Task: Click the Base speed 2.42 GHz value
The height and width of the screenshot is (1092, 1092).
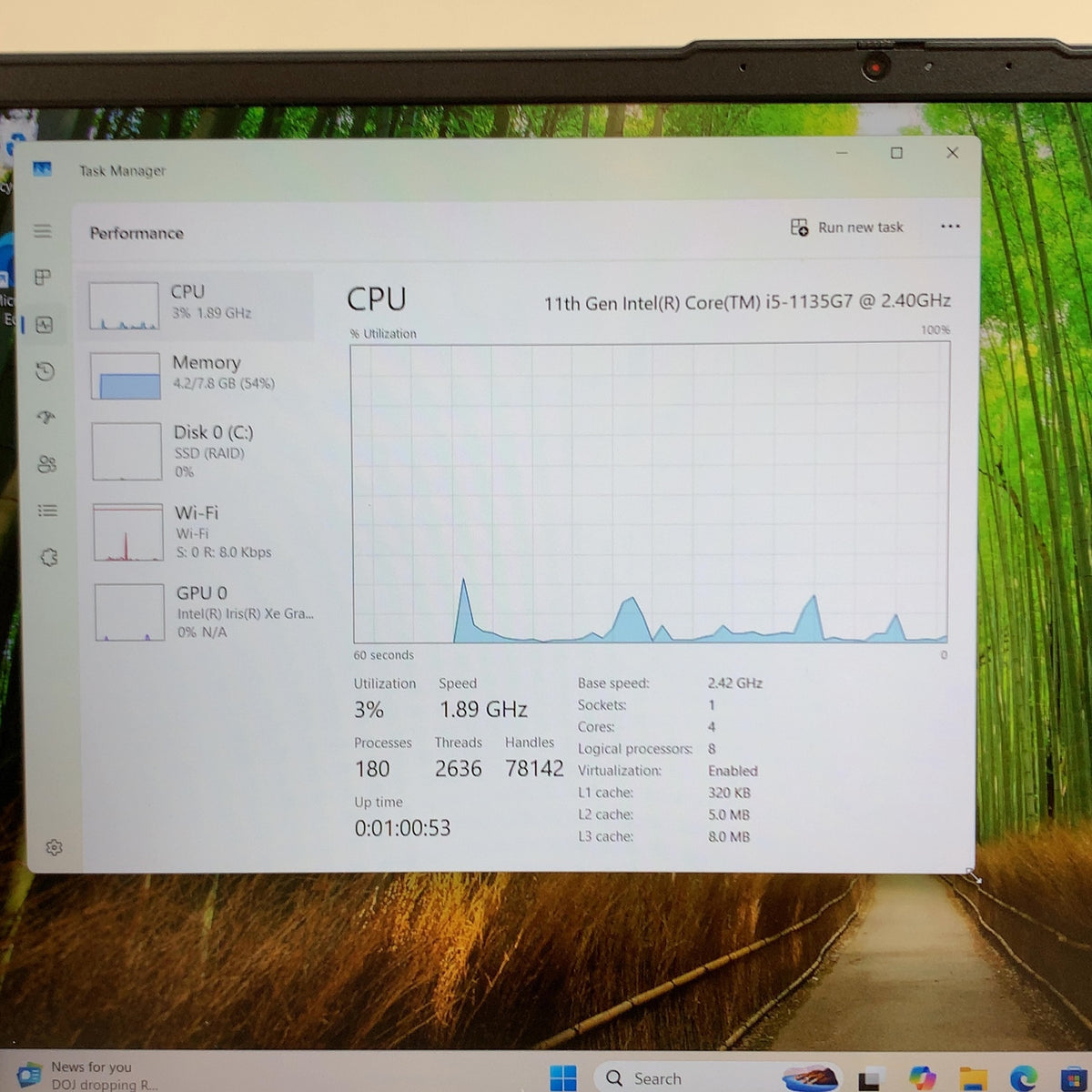Action: [x=735, y=682]
